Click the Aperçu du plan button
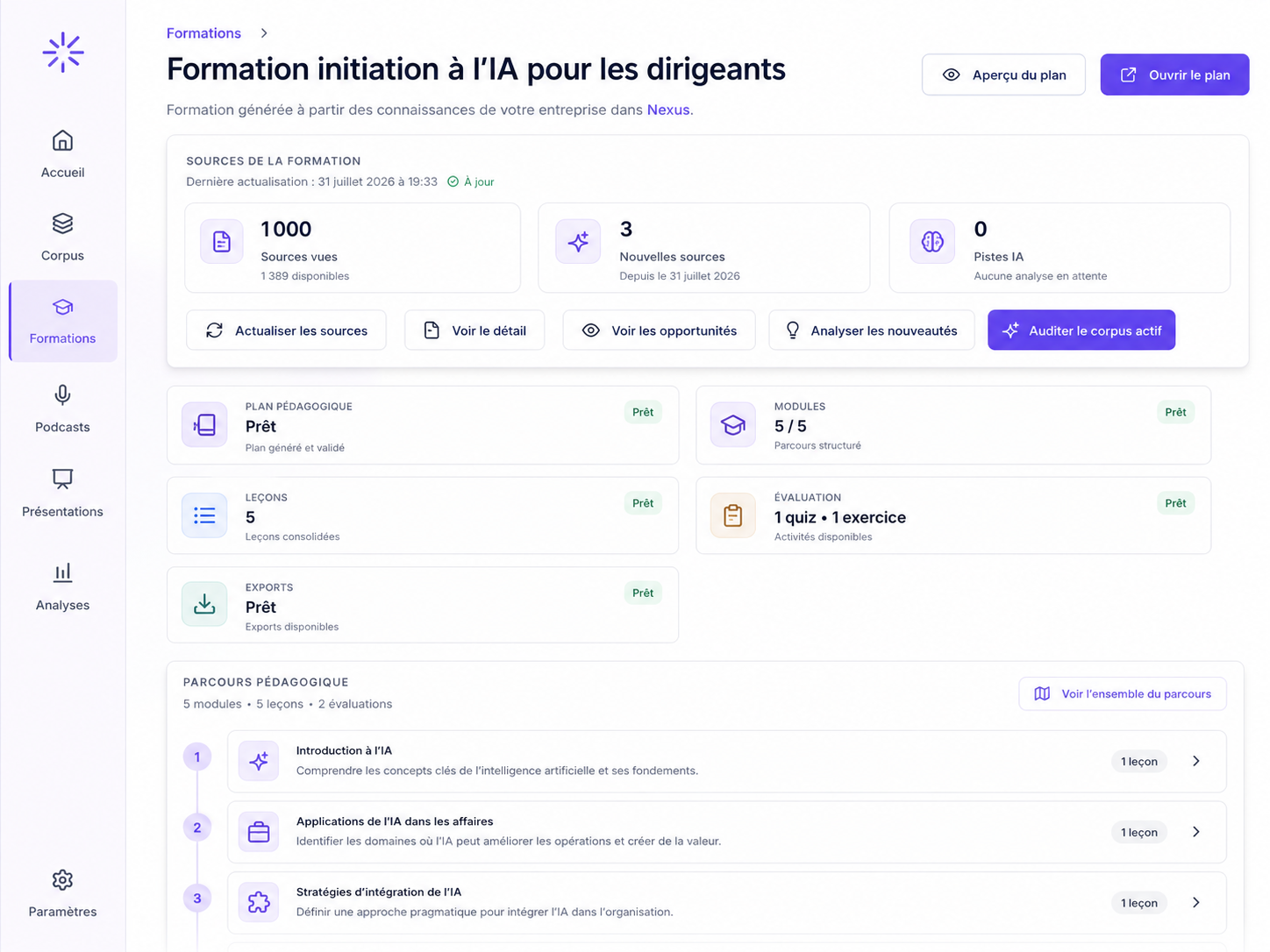 point(1003,75)
